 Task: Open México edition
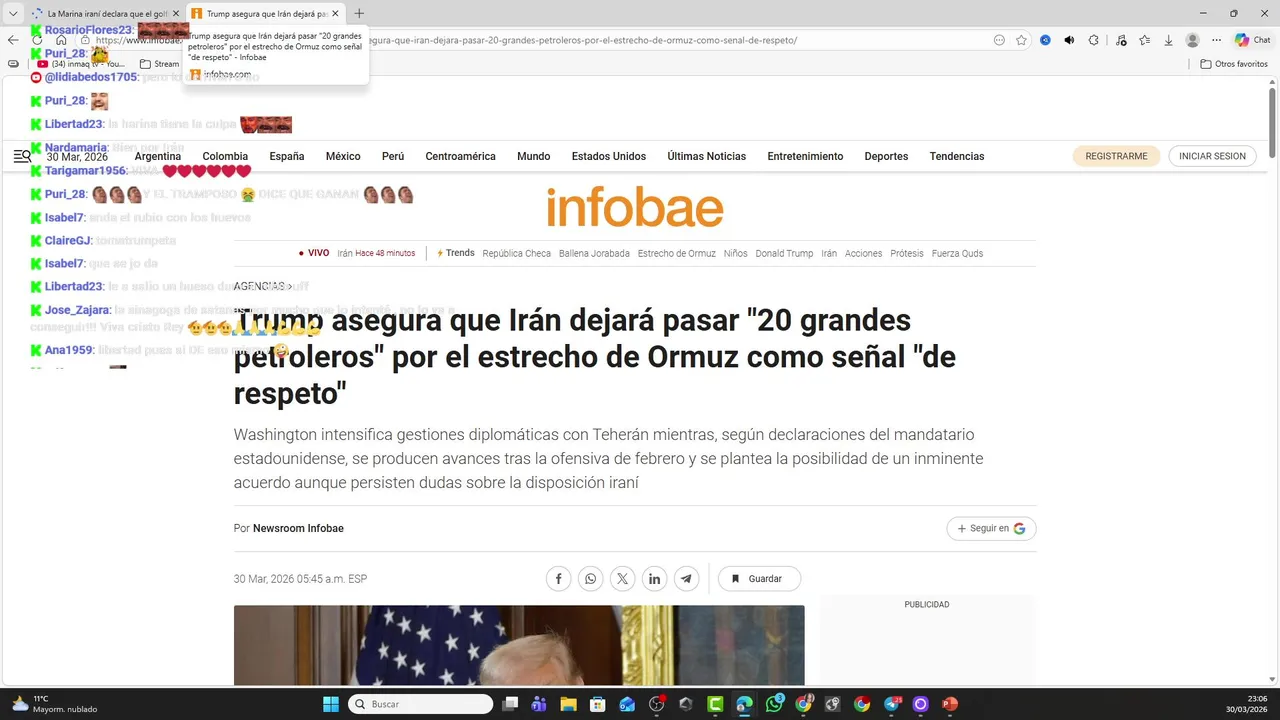(343, 156)
